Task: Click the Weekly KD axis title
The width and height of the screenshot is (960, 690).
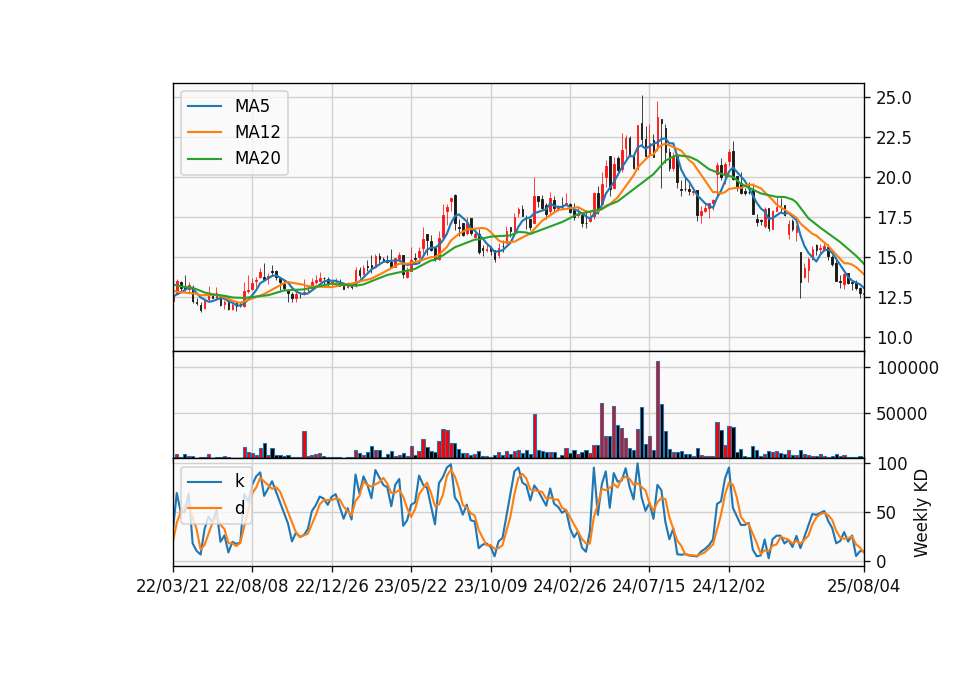Action: click(921, 513)
